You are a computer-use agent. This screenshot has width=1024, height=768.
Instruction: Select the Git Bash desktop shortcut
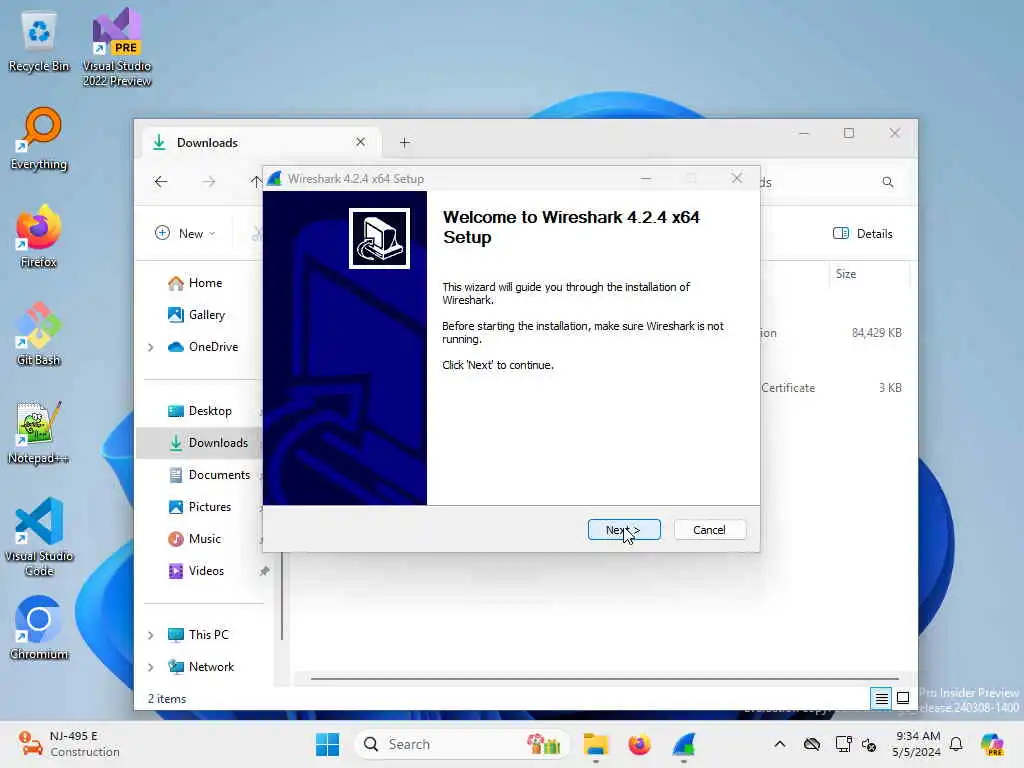[39, 334]
